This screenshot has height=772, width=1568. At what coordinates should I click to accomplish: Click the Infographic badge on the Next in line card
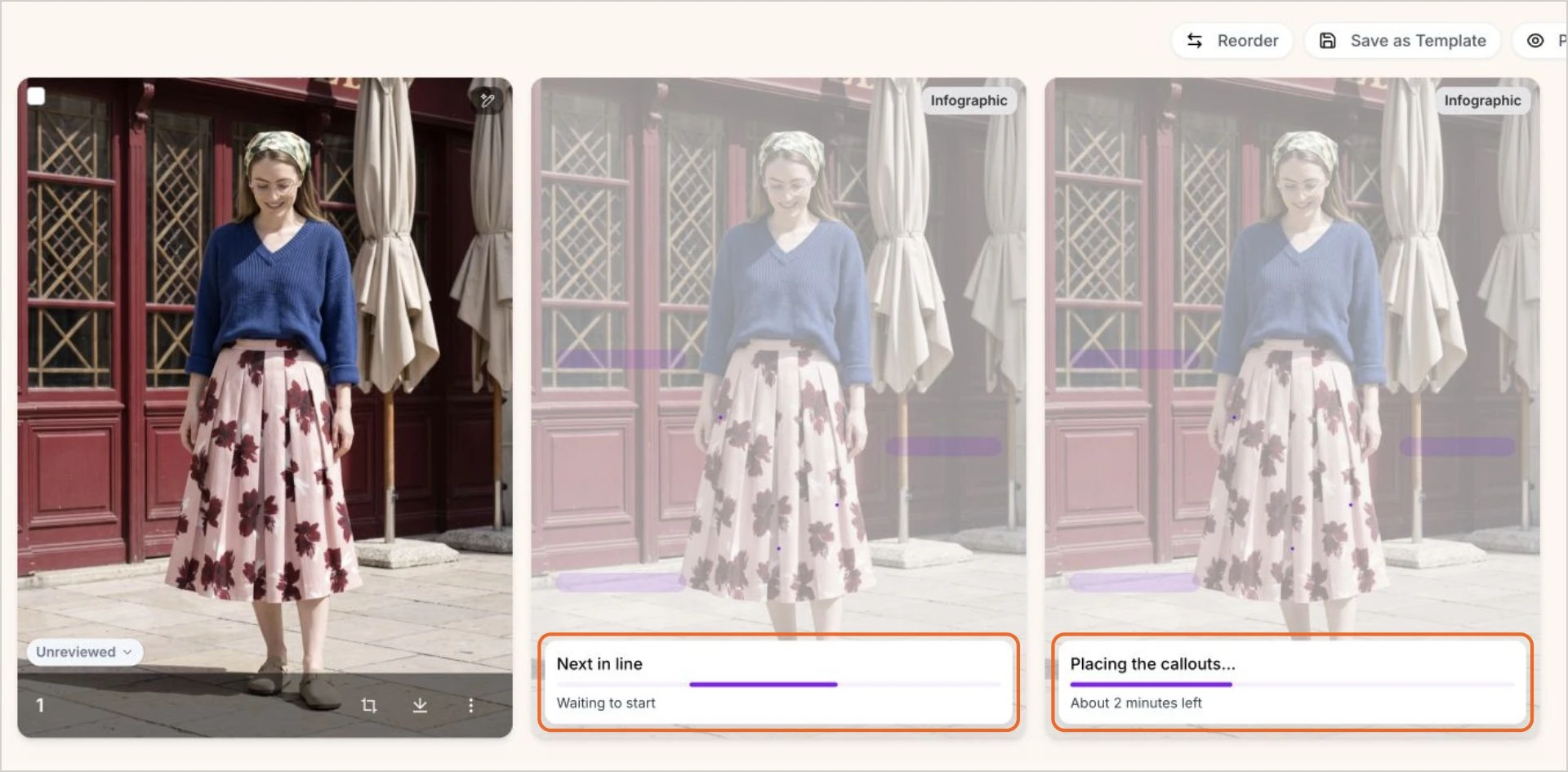(x=969, y=100)
